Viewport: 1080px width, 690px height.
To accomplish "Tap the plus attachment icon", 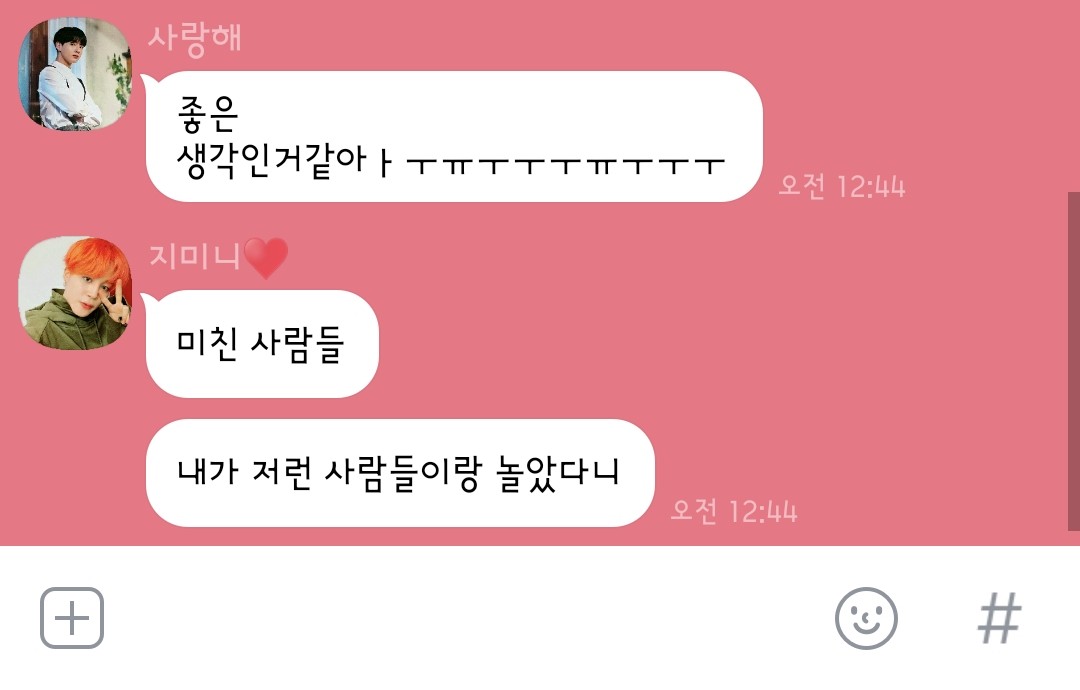I will pos(72,618).
